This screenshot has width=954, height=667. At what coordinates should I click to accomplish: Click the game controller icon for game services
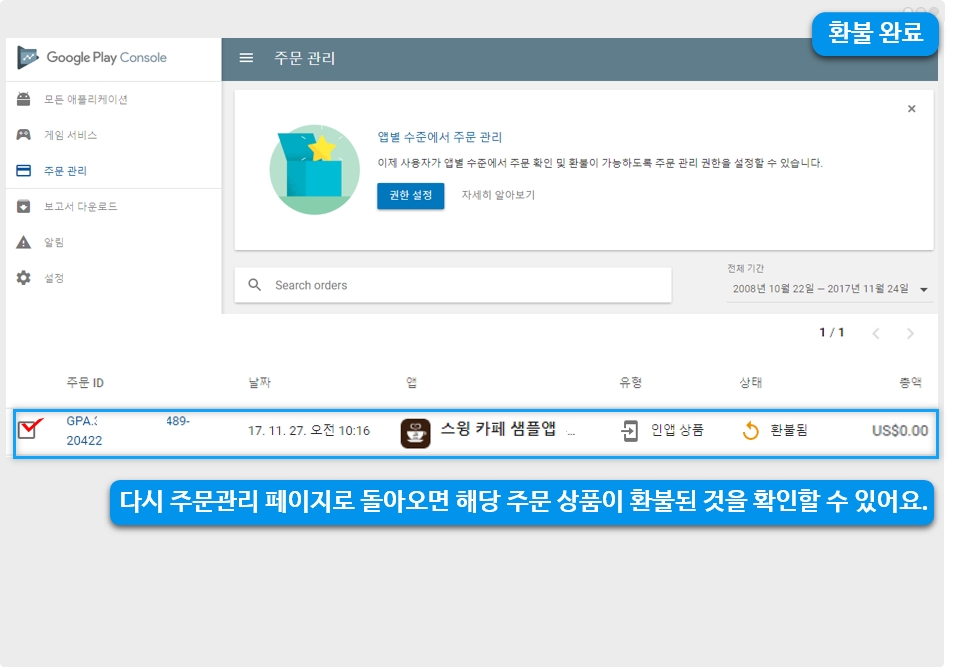[24, 135]
